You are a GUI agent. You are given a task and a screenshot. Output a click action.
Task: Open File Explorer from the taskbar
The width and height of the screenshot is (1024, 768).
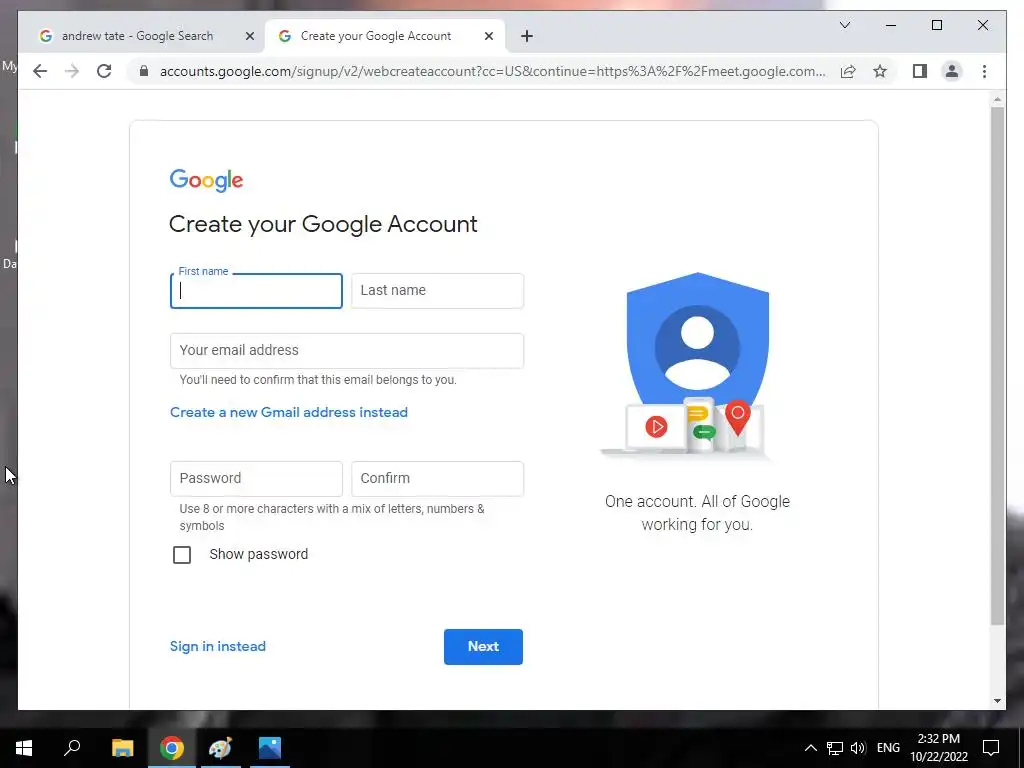(122, 748)
